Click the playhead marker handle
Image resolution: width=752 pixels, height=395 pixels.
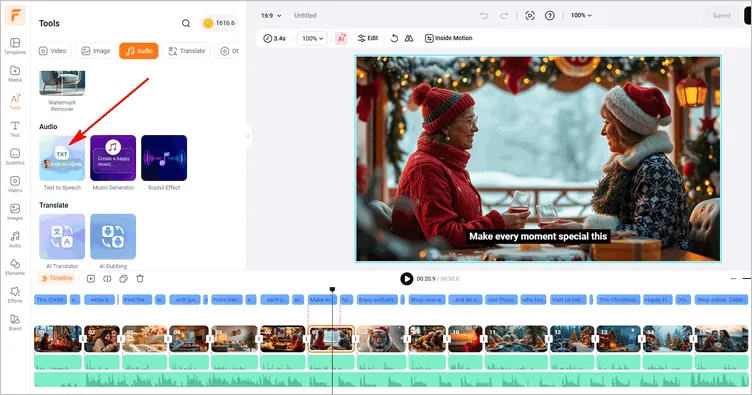332,290
